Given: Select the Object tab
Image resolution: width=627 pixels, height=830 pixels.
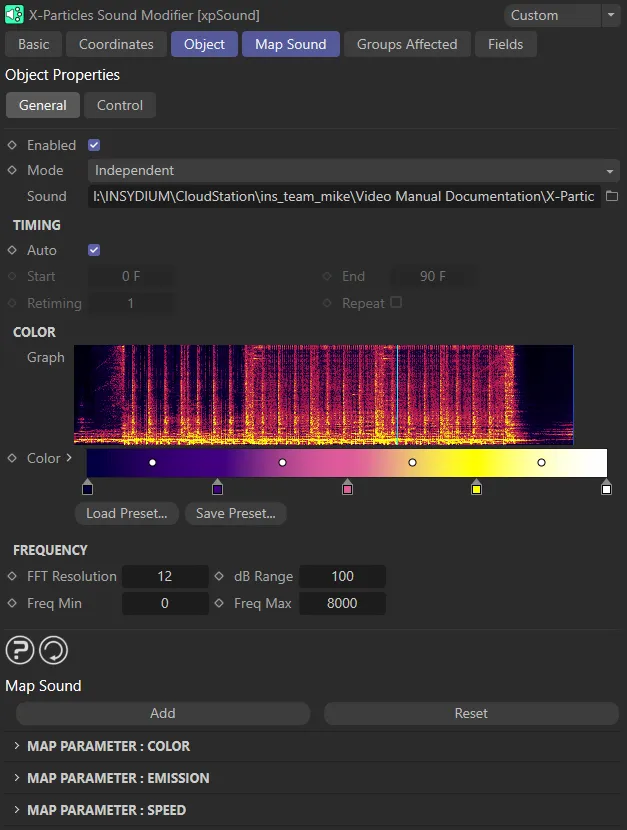Looking at the screenshot, I should tap(204, 44).
